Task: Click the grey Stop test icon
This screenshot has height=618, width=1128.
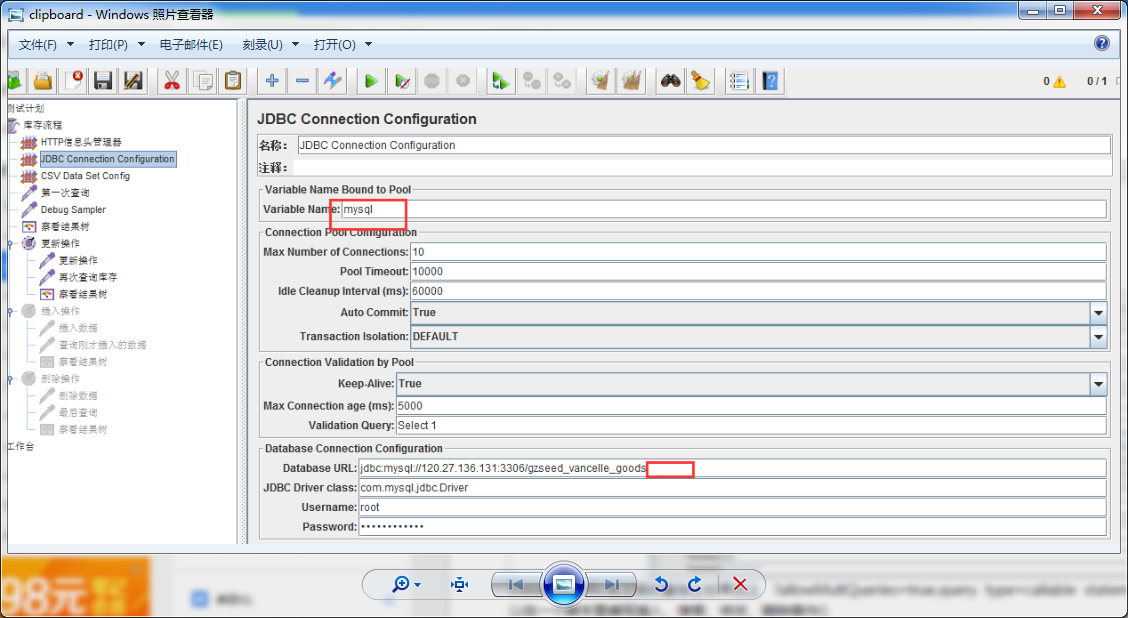Action: [432, 81]
